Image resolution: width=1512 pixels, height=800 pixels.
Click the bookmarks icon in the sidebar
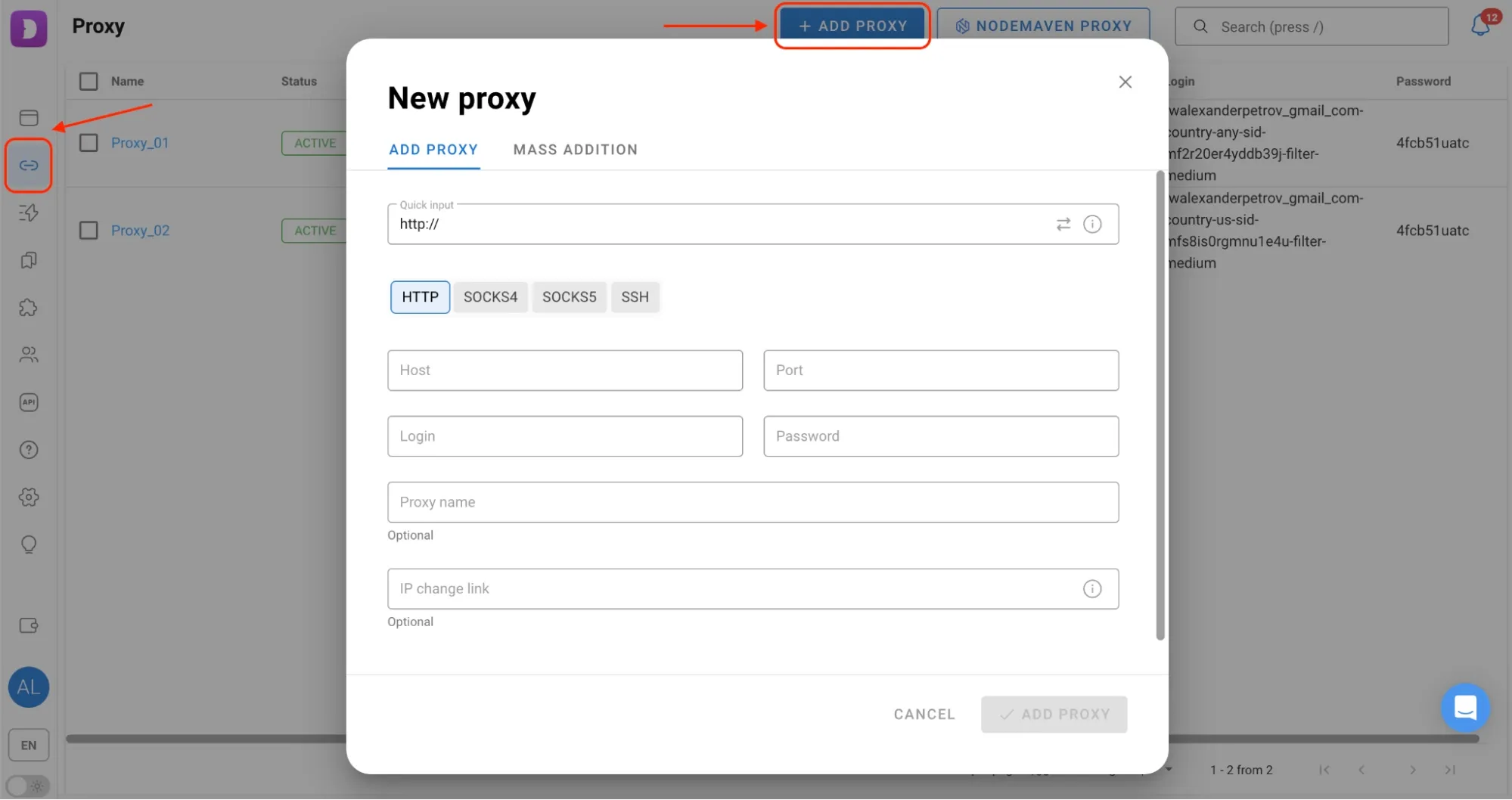[x=28, y=260]
